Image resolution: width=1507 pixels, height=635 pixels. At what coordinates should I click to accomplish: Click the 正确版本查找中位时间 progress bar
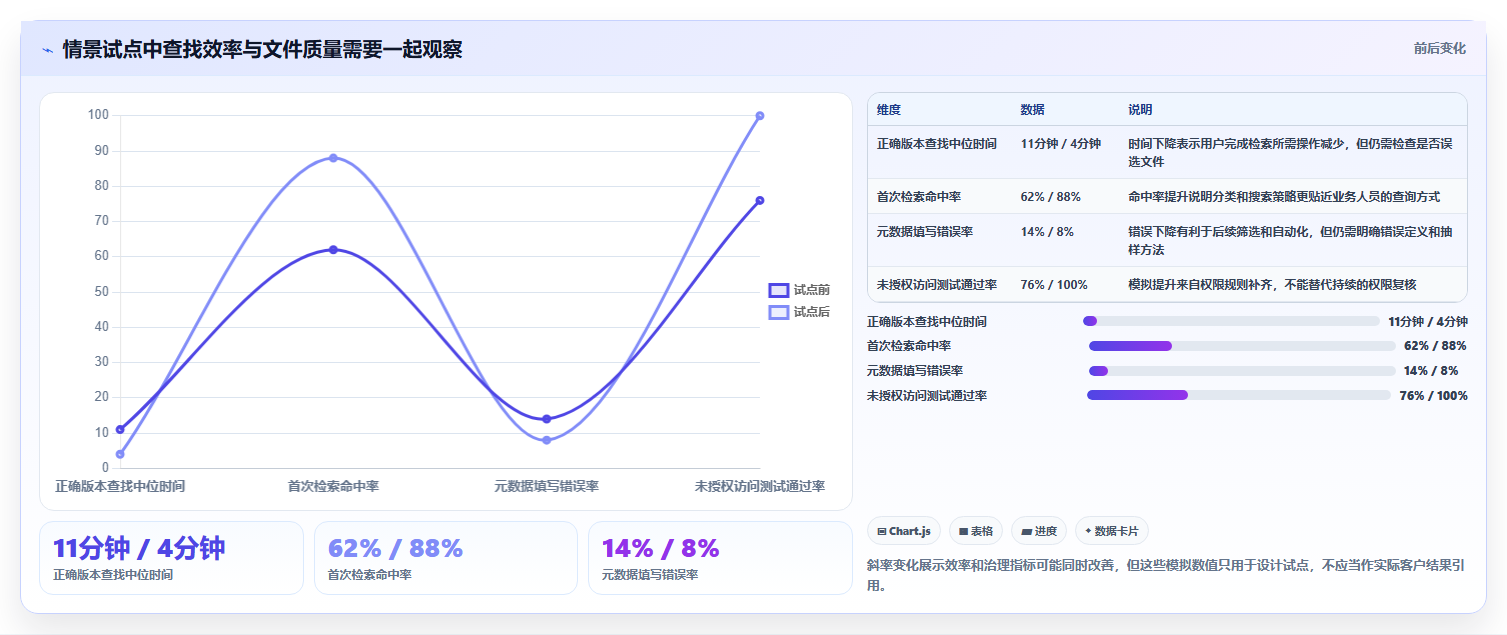[x=1231, y=321]
